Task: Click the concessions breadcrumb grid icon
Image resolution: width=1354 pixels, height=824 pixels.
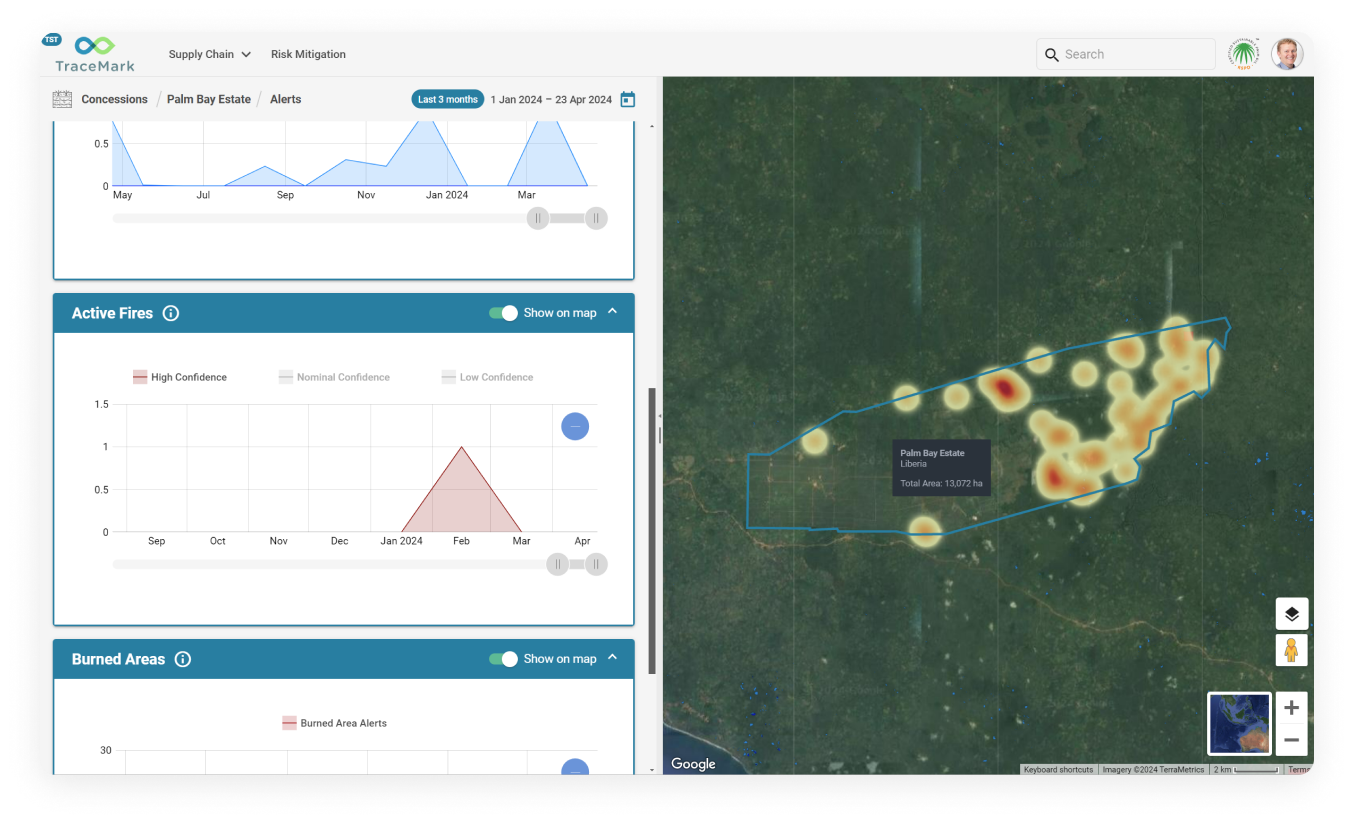Action: pos(62,99)
